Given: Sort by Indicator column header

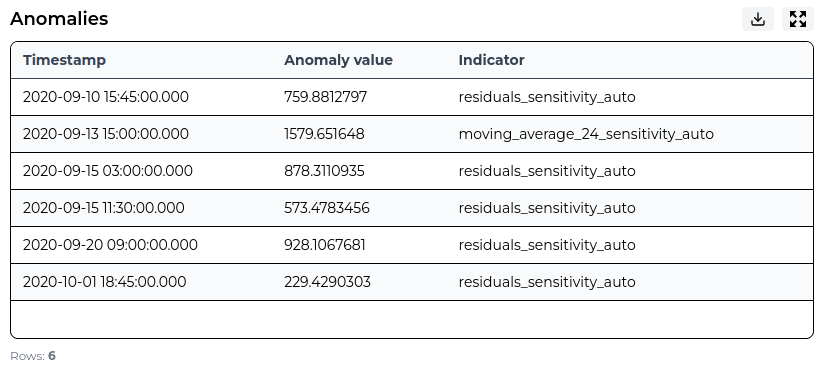Looking at the screenshot, I should click(x=492, y=60).
